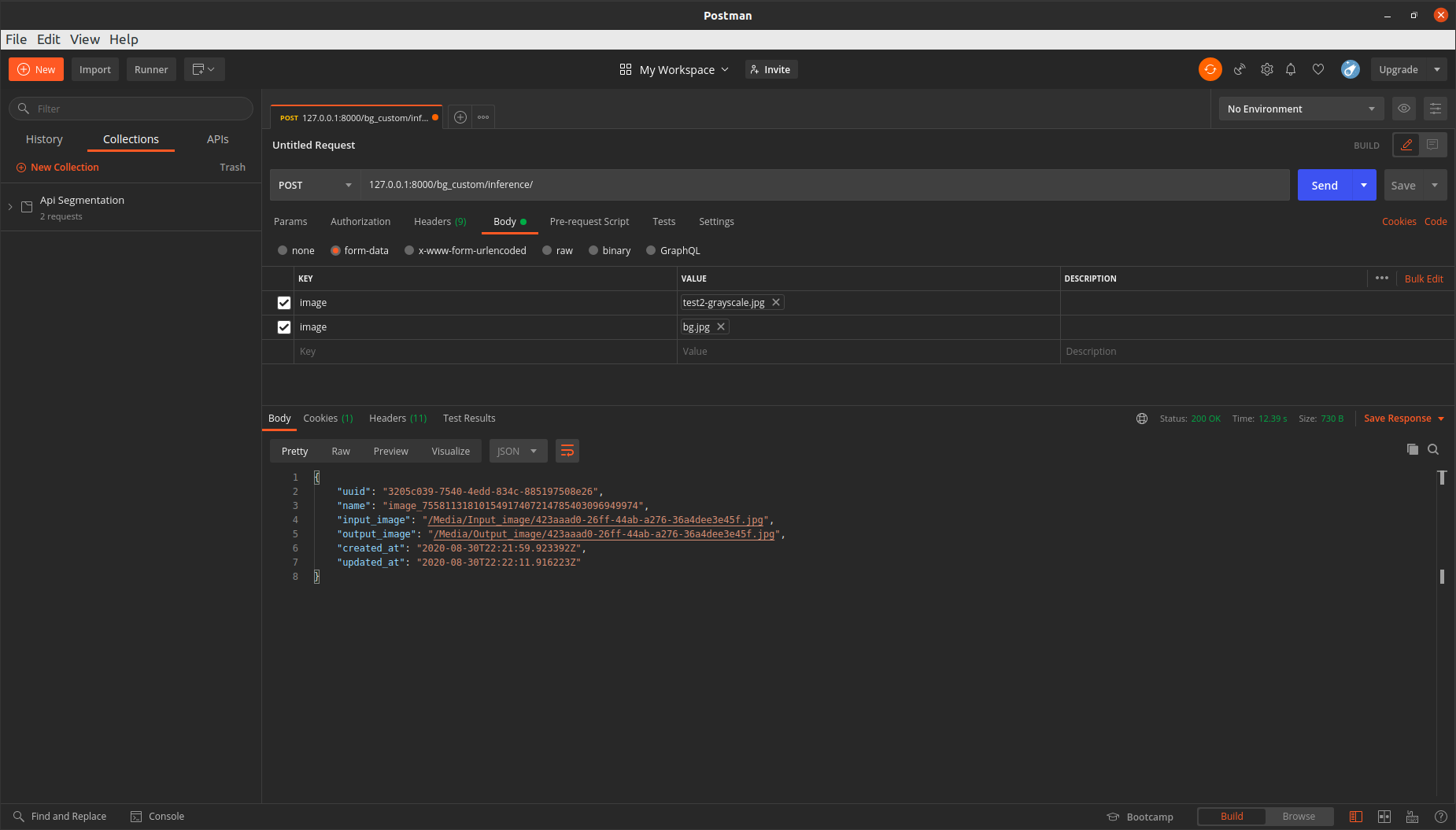
Task: Click the blue Send button
Action: [x=1325, y=185]
